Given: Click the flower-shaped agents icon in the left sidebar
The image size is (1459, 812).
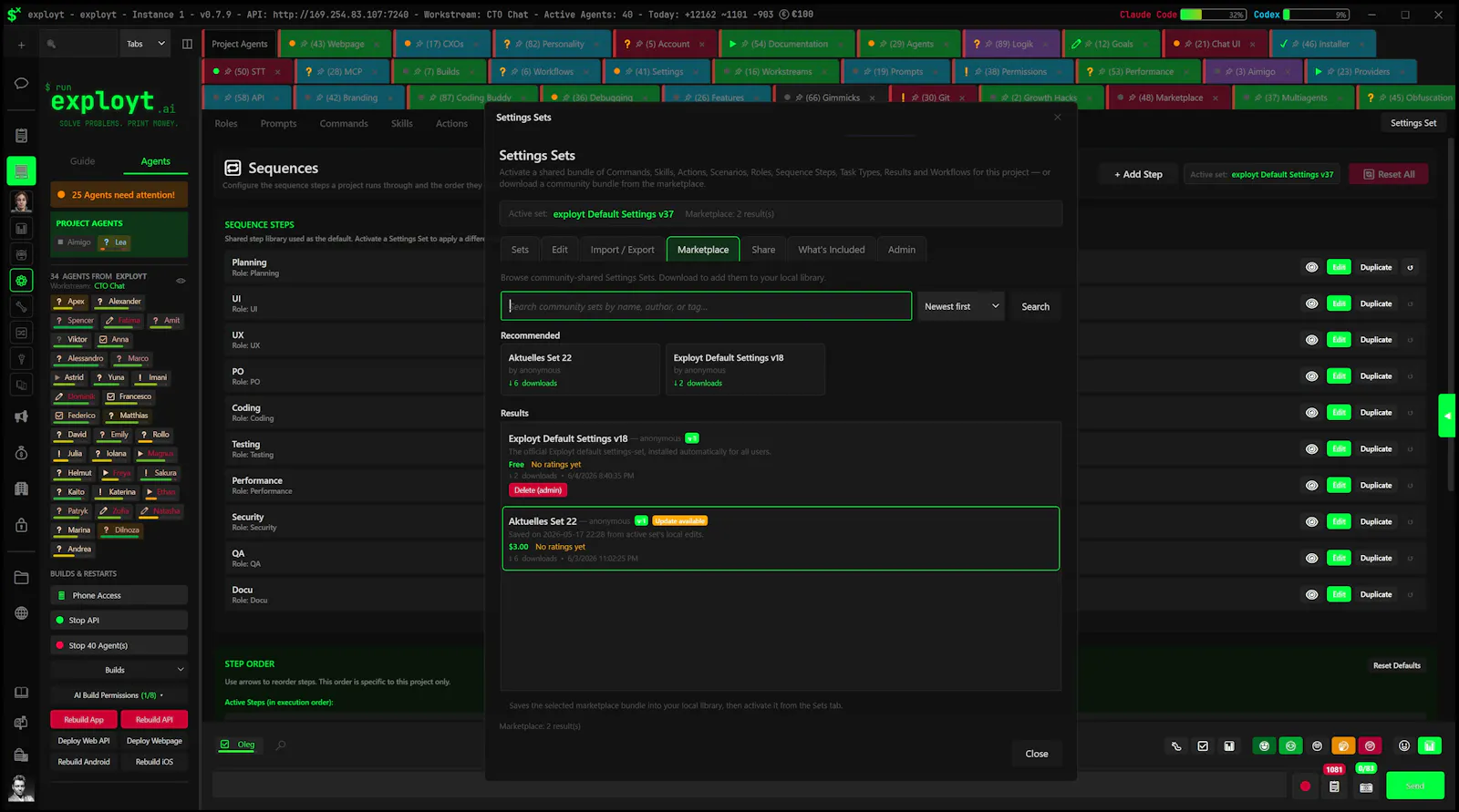Looking at the screenshot, I should tap(21, 281).
